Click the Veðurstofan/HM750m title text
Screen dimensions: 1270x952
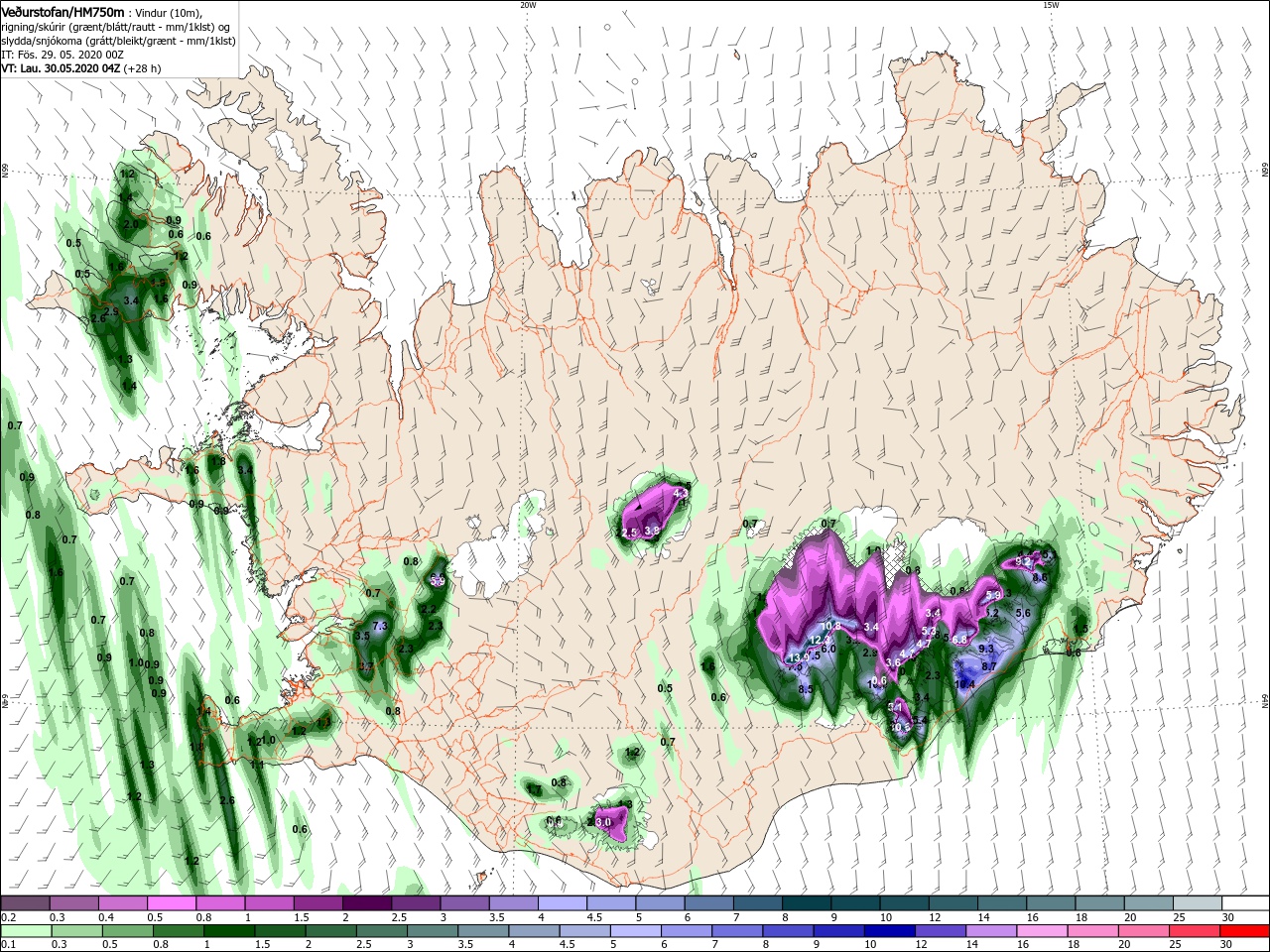point(63,13)
